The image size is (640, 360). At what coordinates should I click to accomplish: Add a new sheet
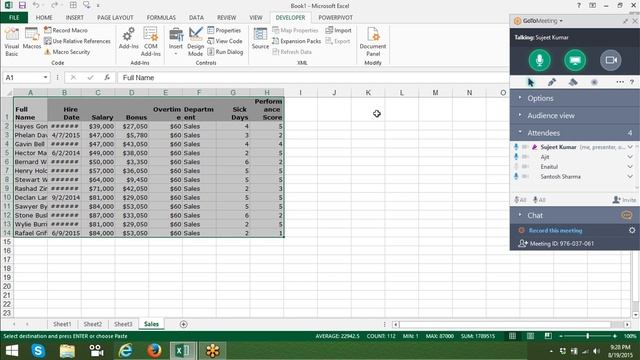tap(184, 324)
